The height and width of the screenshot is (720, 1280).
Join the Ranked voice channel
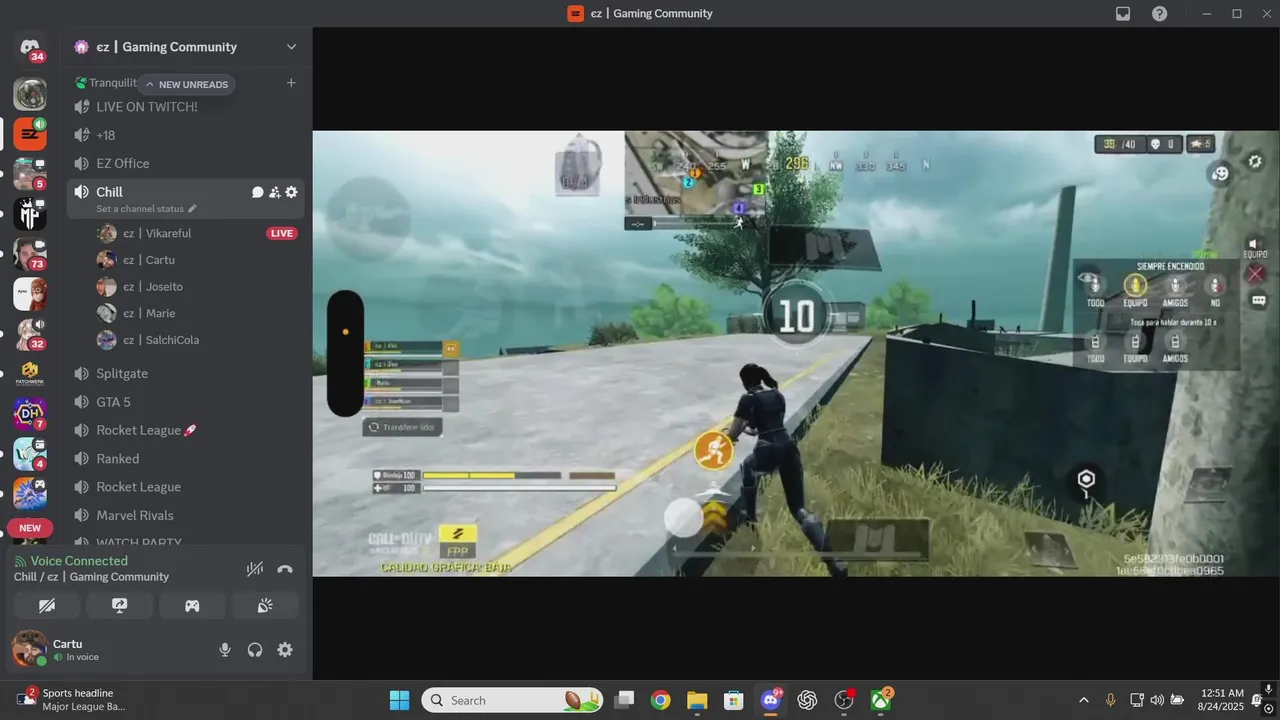186,458
